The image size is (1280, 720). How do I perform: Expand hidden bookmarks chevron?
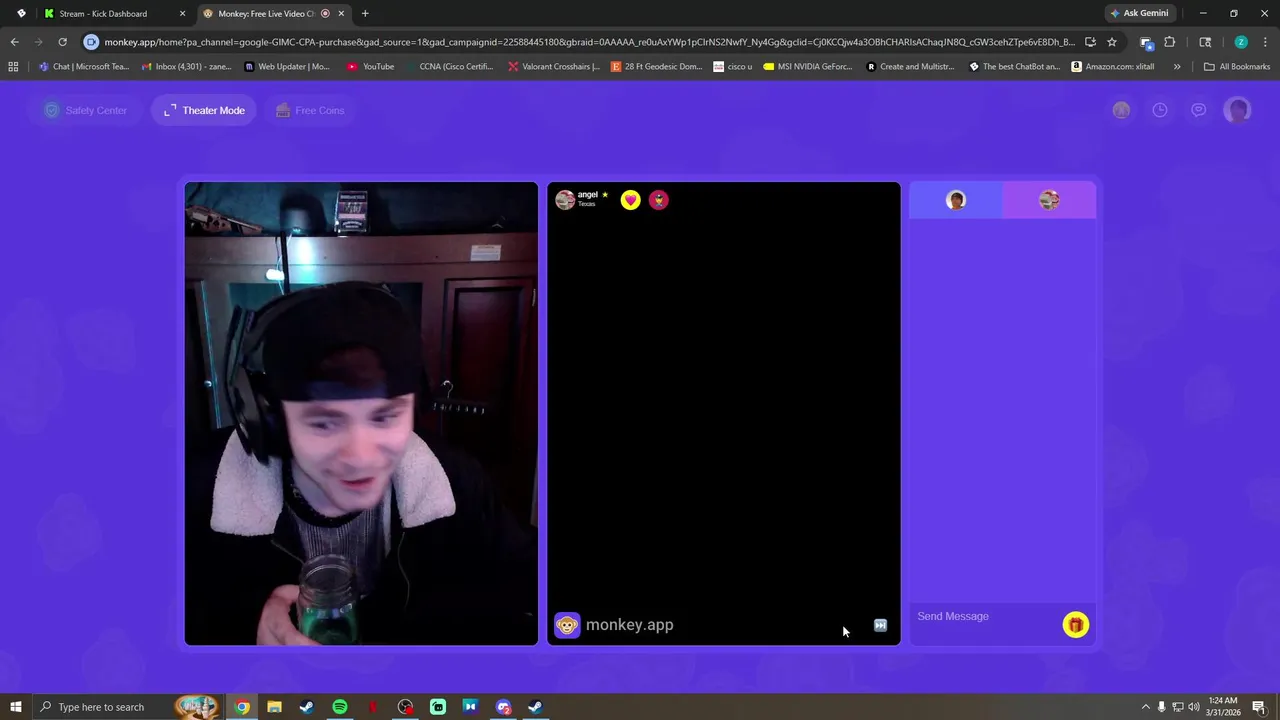(x=1177, y=67)
